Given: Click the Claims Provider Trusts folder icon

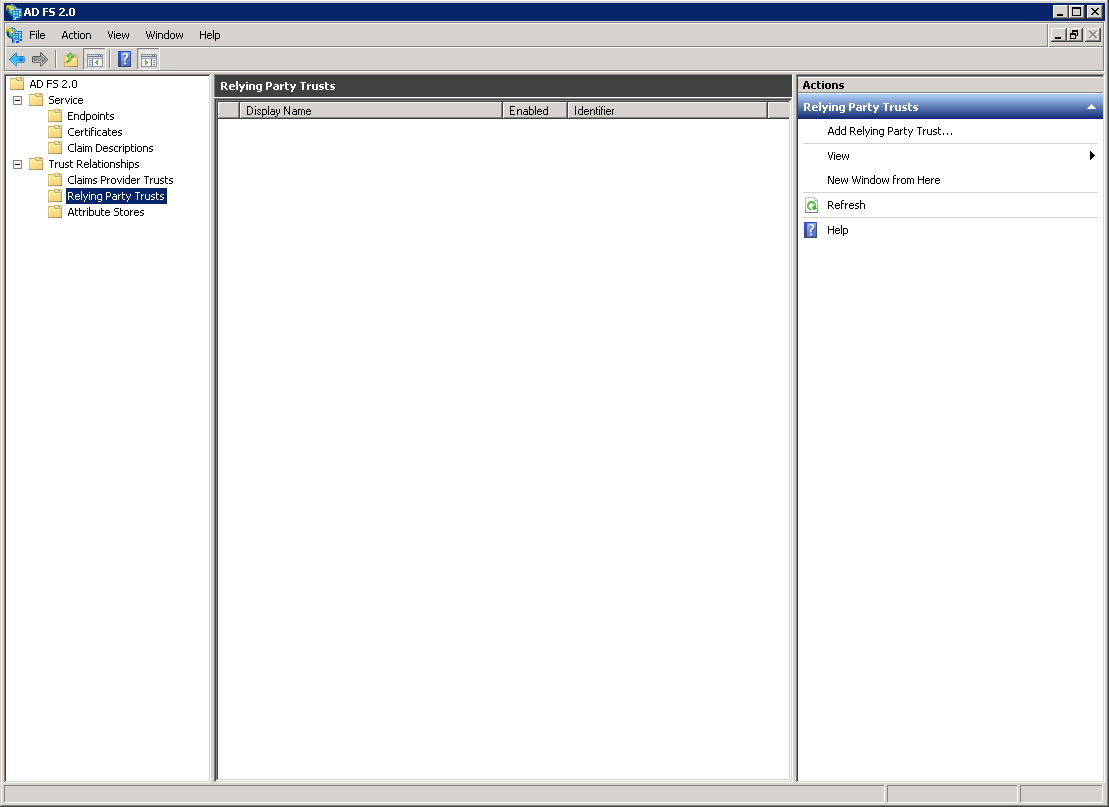Looking at the screenshot, I should (x=55, y=180).
